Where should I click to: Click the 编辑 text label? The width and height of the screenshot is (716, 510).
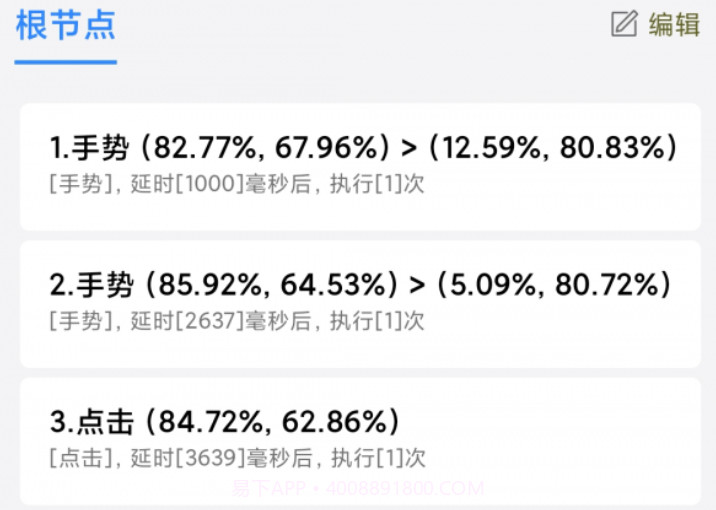pyautogui.click(x=674, y=24)
